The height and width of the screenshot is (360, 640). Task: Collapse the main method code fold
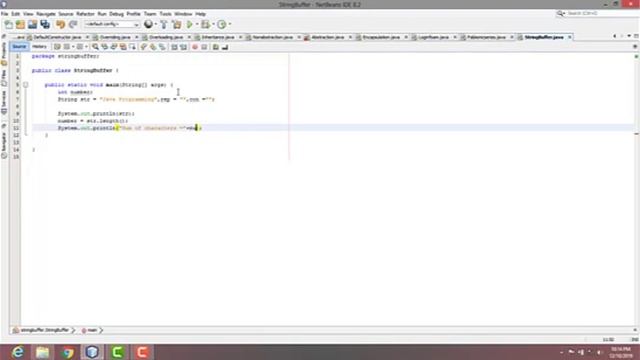pyautogui.click(x=25, y=85)
